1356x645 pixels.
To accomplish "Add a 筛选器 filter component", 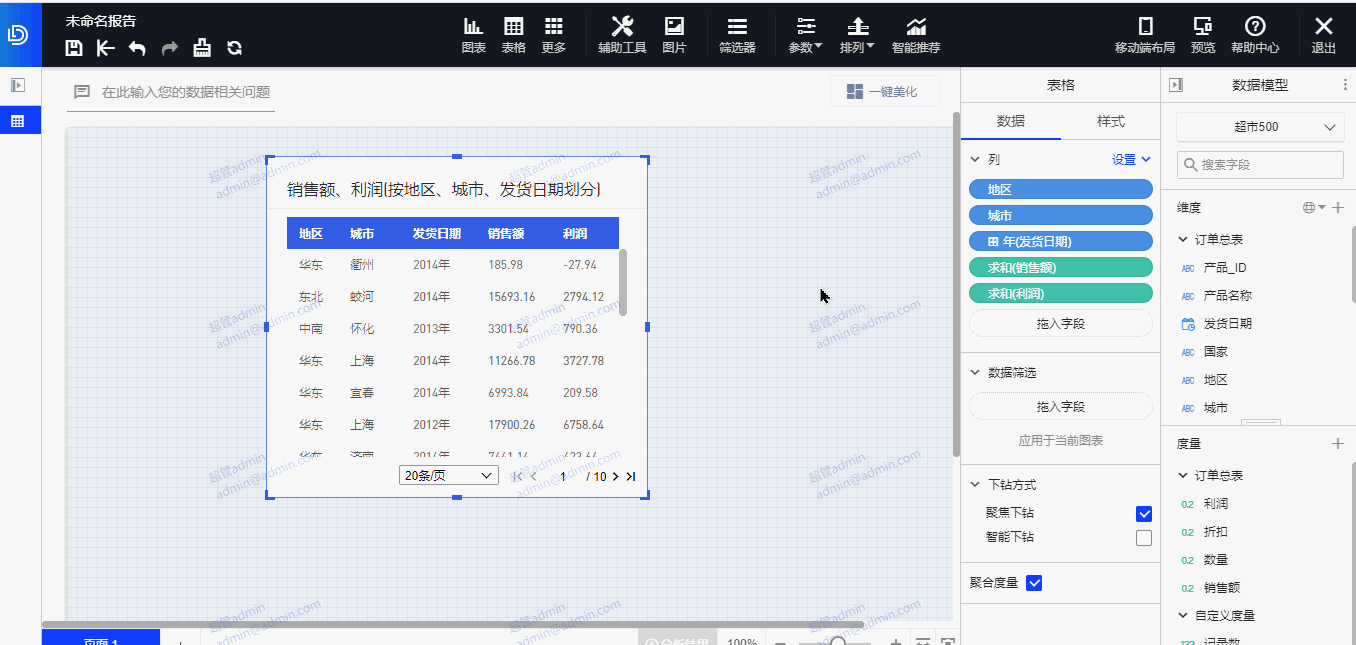I will coord(737,35).
